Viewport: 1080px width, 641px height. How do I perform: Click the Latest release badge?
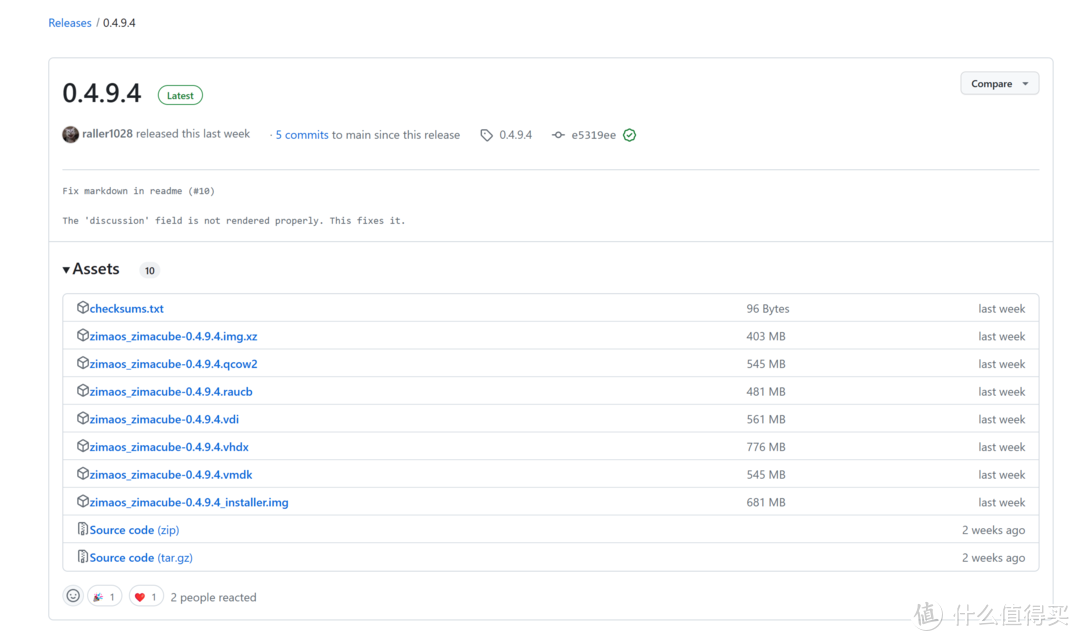tap(180, 95)
